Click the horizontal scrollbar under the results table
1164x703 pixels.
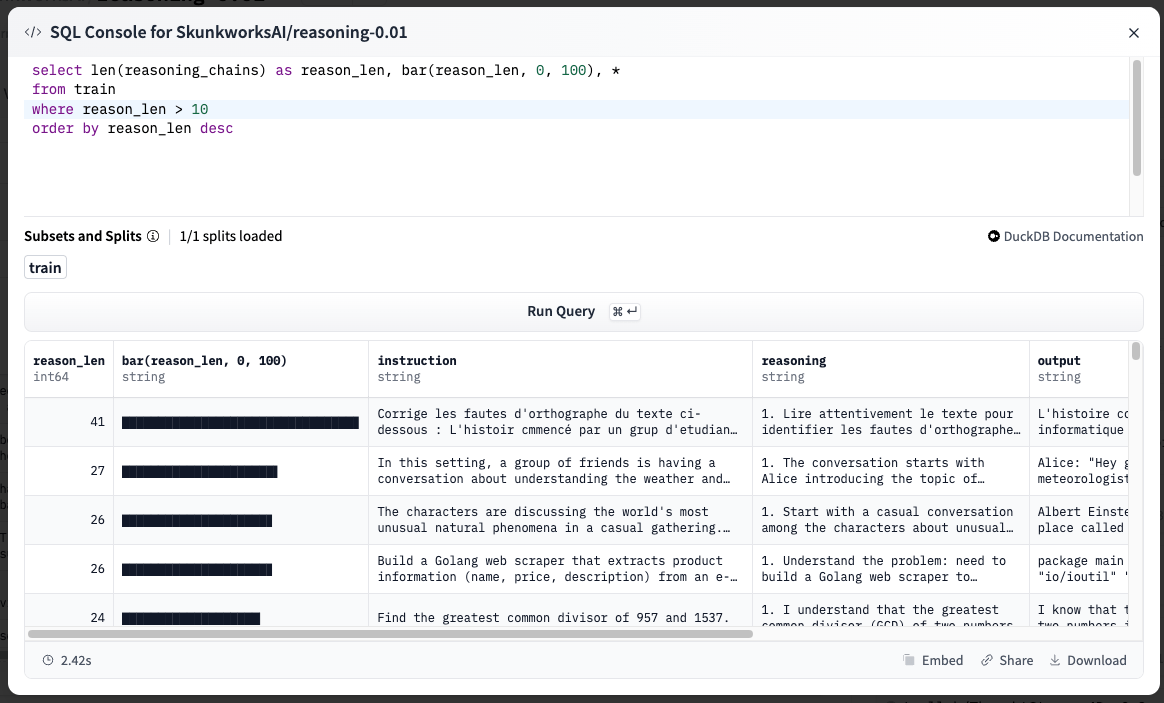(390, 634)
